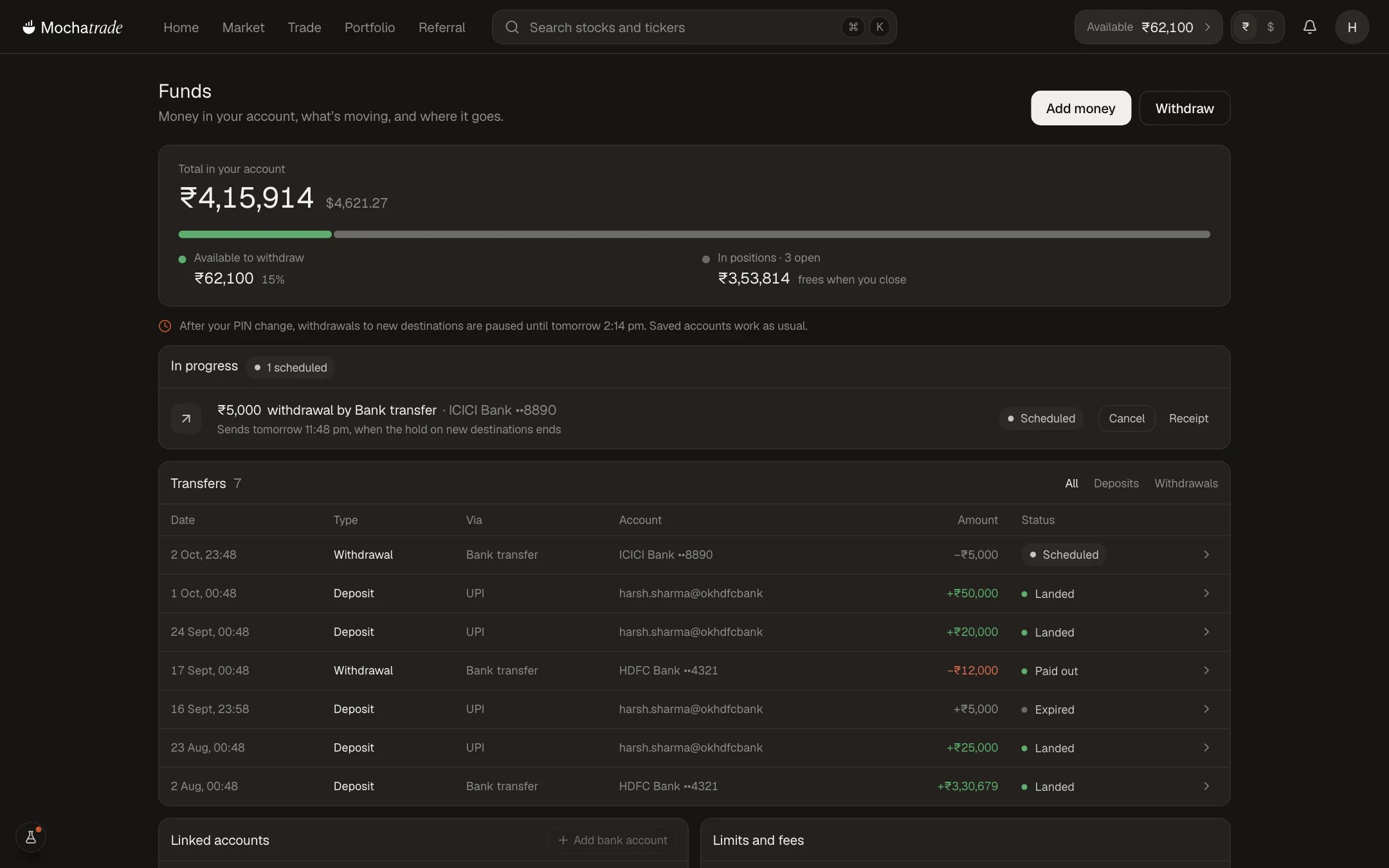Click amount −₹12,000

[973, 671]
